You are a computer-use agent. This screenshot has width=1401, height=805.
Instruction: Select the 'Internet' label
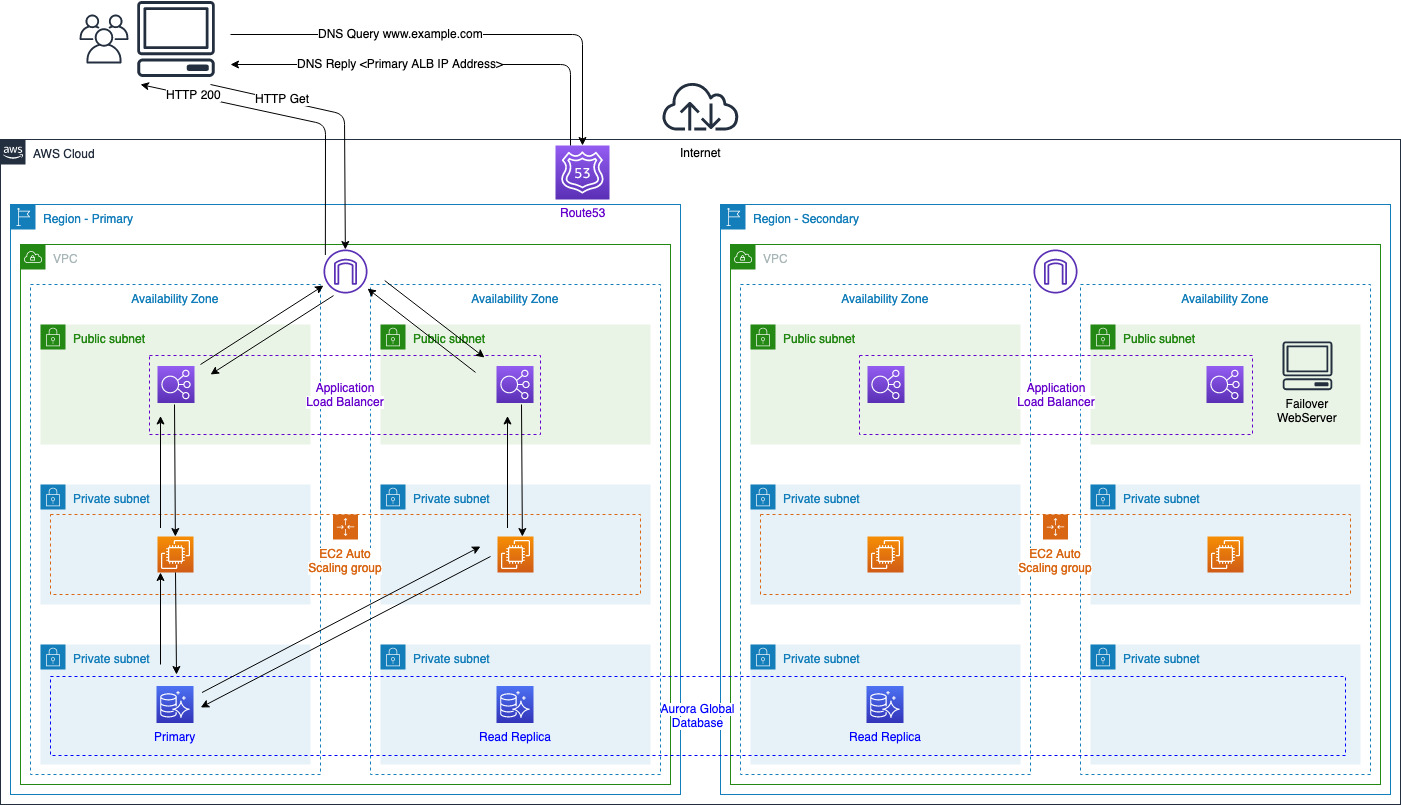point(700,153)
